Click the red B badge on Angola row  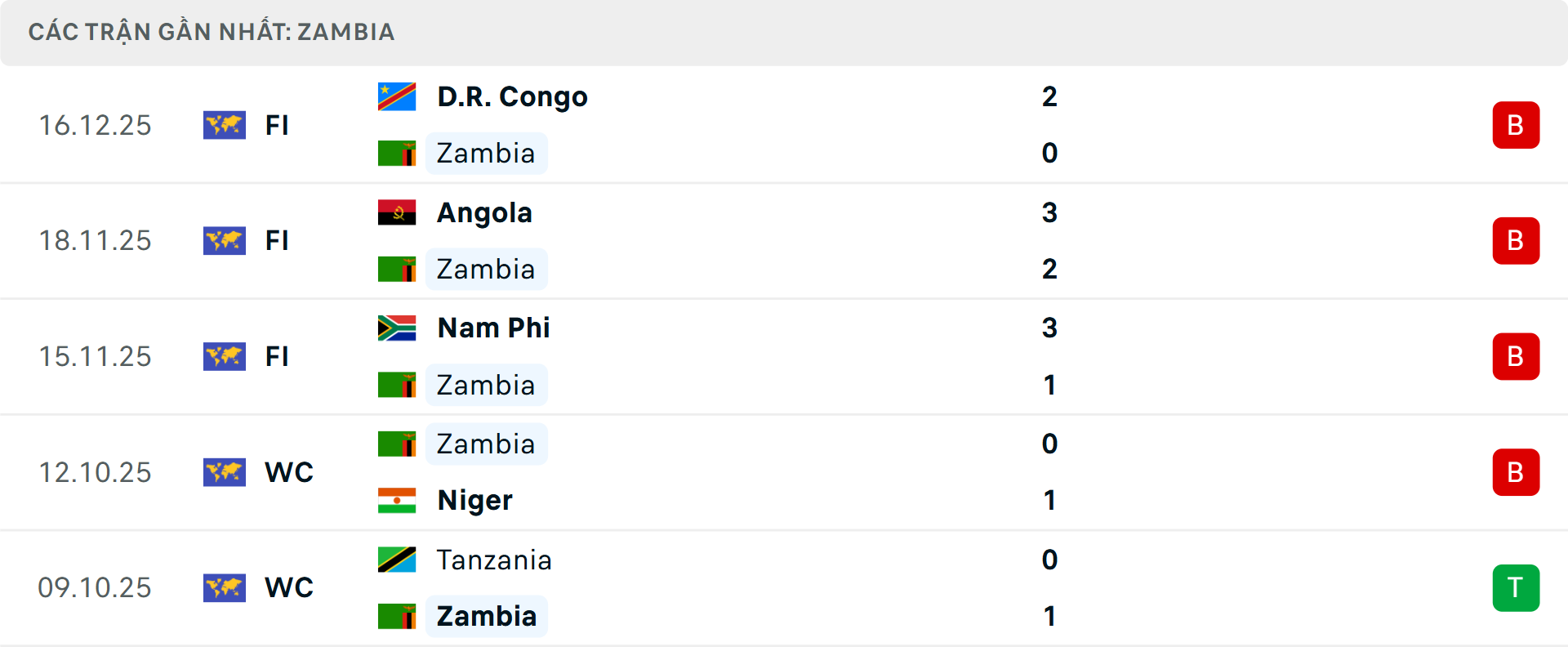[x=1517, y=240]
